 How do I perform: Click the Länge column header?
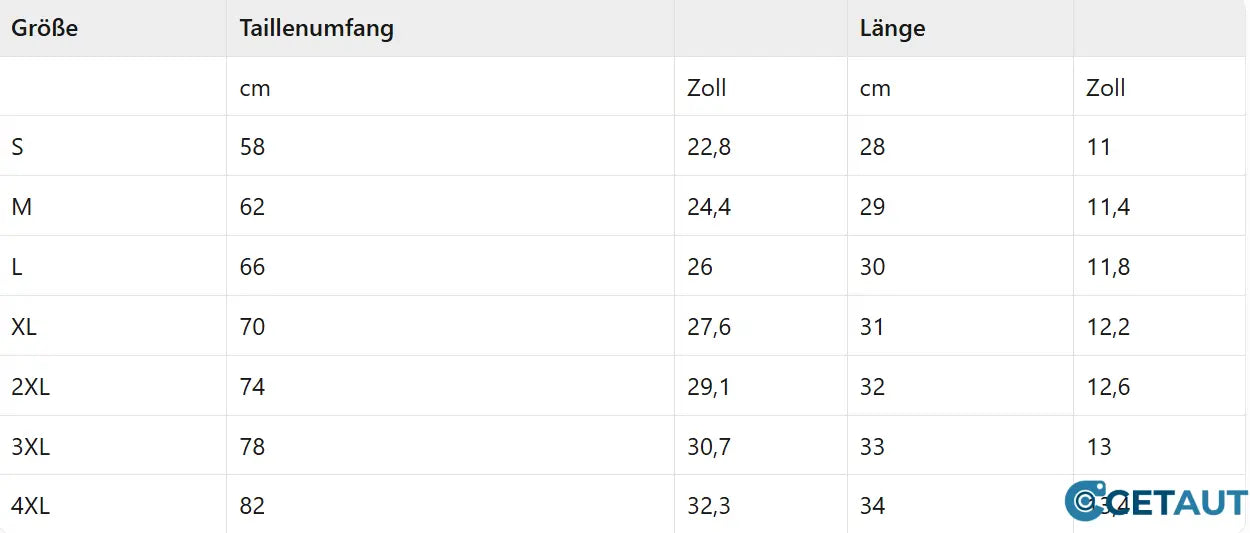point(892,28)
